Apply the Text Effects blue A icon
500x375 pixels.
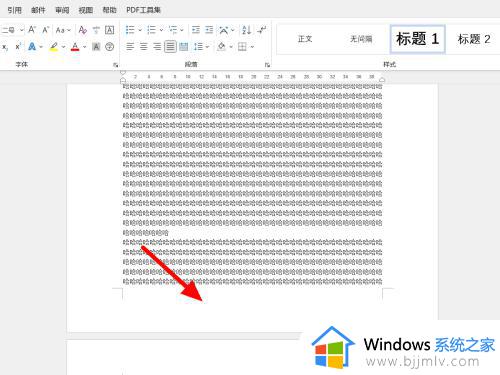pyautogui.click(x=32, y=47)
